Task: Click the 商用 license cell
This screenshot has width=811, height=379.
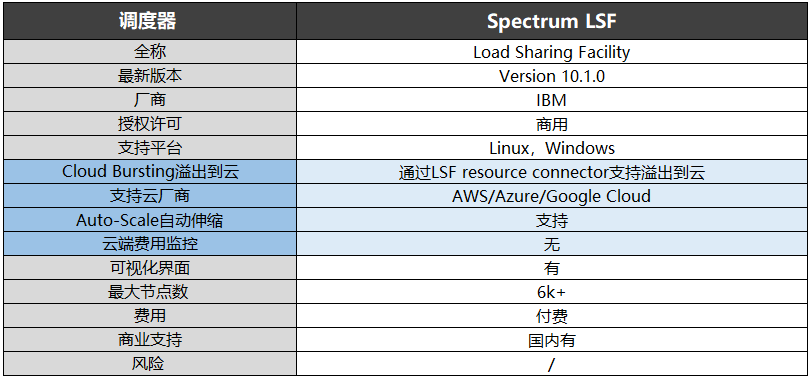Action: tap(552, 124)
